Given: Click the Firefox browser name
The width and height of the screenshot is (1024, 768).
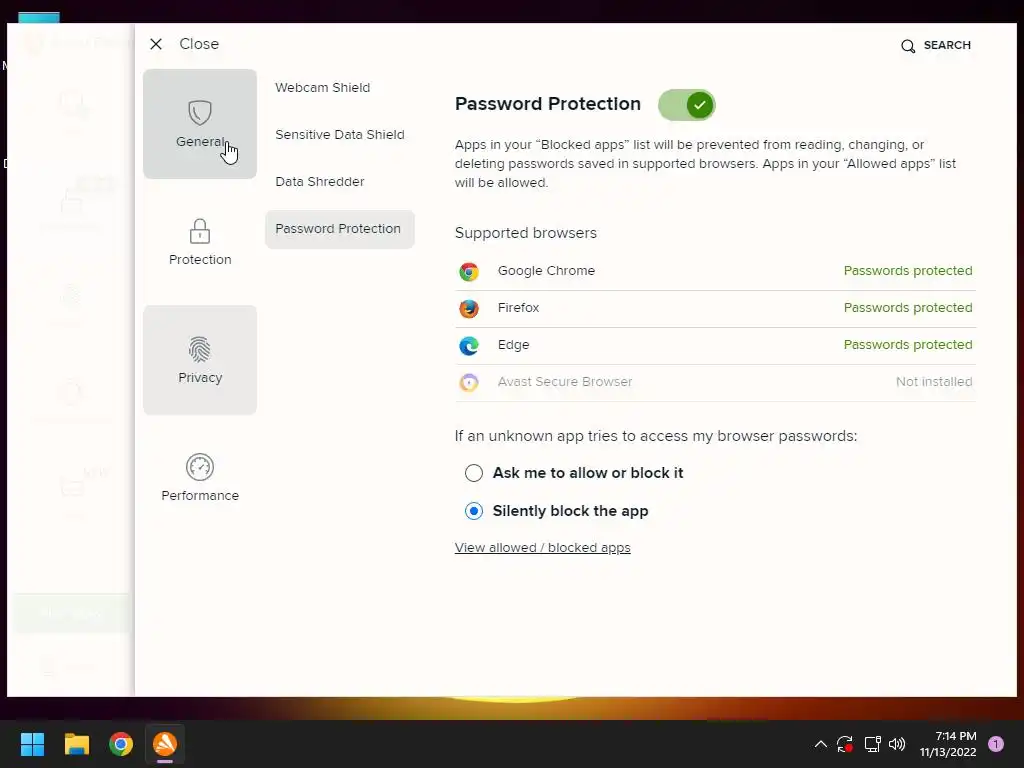Looking at the screenshot, I should point(519,308).
